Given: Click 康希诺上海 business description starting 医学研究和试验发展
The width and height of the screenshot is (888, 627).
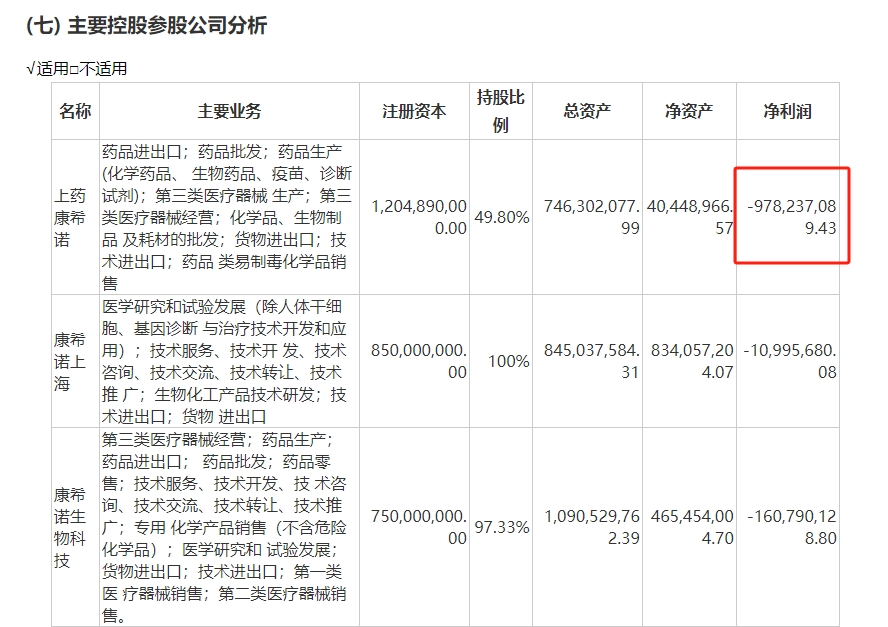Looking at the screenshot, I should coord(225,361).
